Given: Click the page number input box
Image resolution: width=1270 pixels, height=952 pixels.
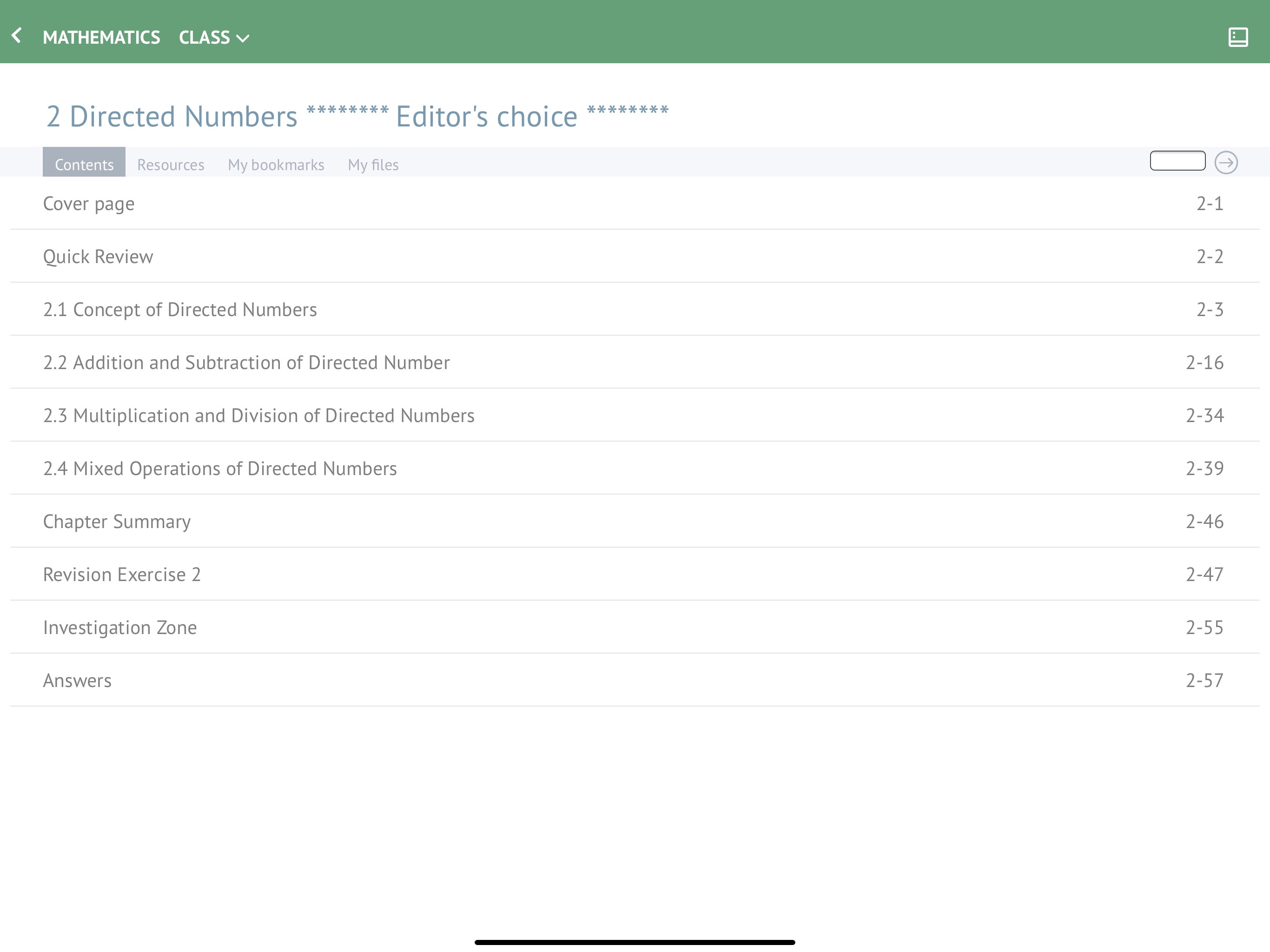Looking at the screenshot, I should coord(1177,161).
